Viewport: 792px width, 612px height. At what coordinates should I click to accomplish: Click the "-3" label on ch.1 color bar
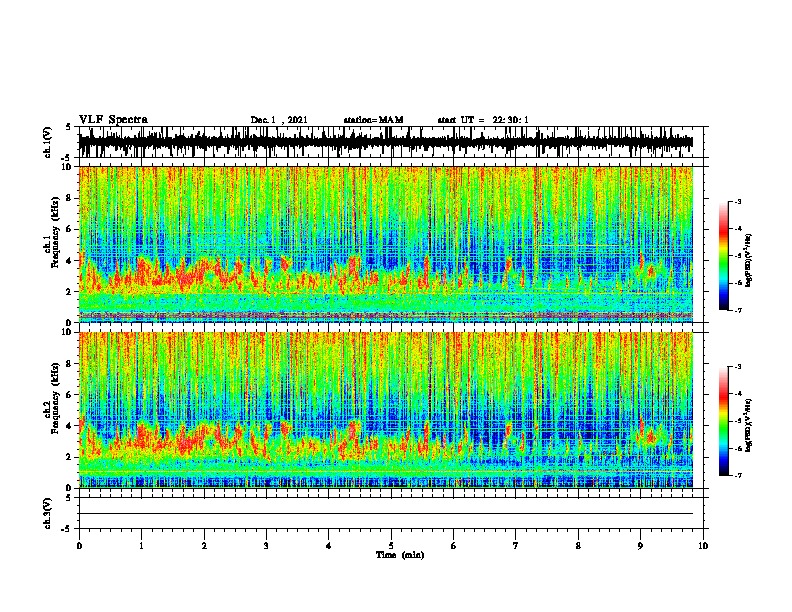point(738,201)
